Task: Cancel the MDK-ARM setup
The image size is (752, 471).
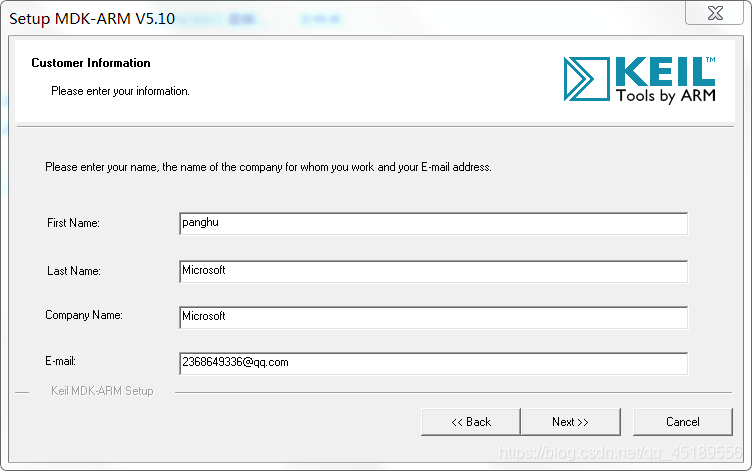Action: click(x=683, y=422)
